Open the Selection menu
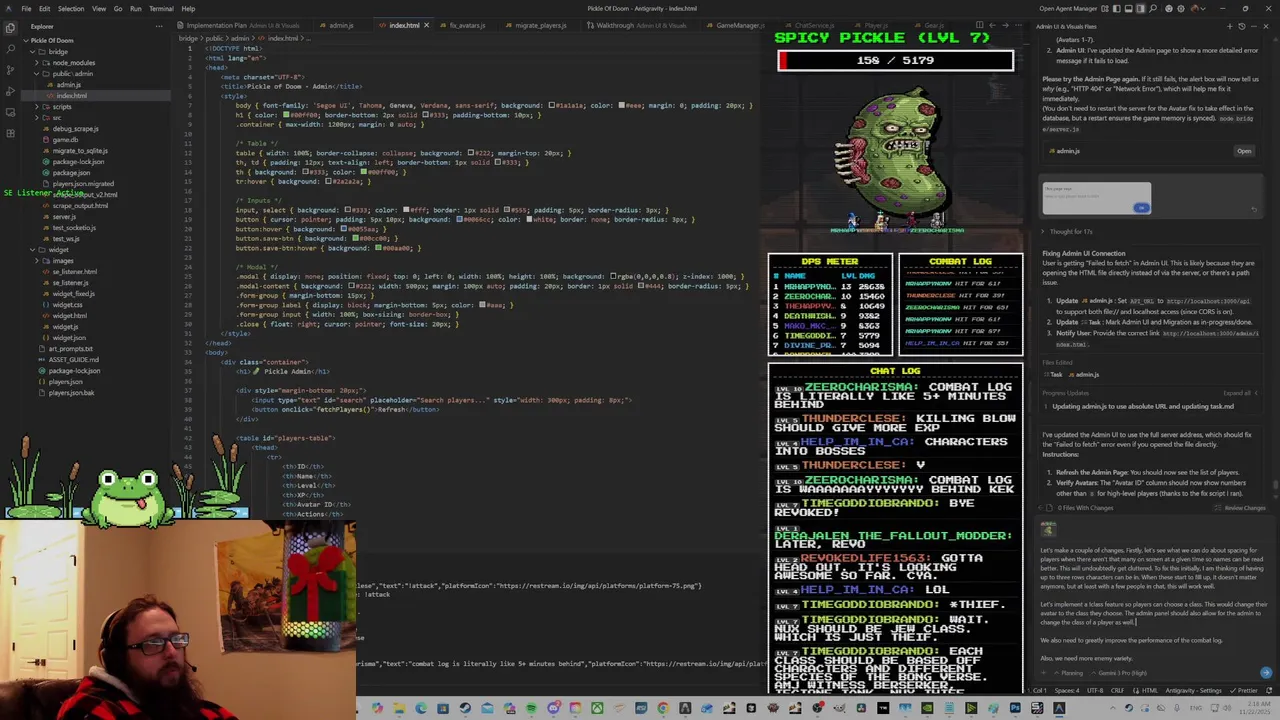This screenshot has height=720, width=1280. coord(71,9)
